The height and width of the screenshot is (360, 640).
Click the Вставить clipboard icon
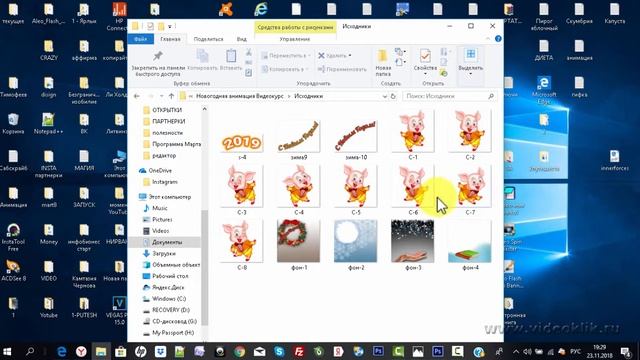pyautogui.click(x=231, y=60)
